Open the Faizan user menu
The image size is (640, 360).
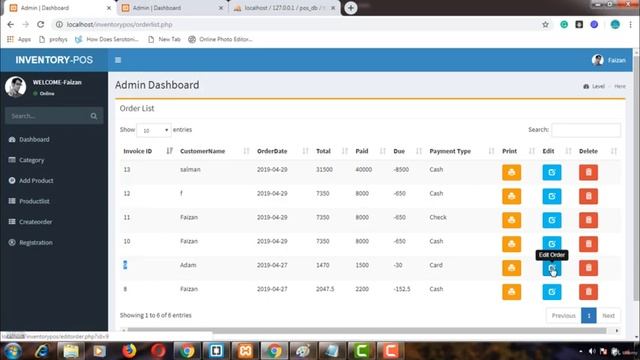pos(609,60)
